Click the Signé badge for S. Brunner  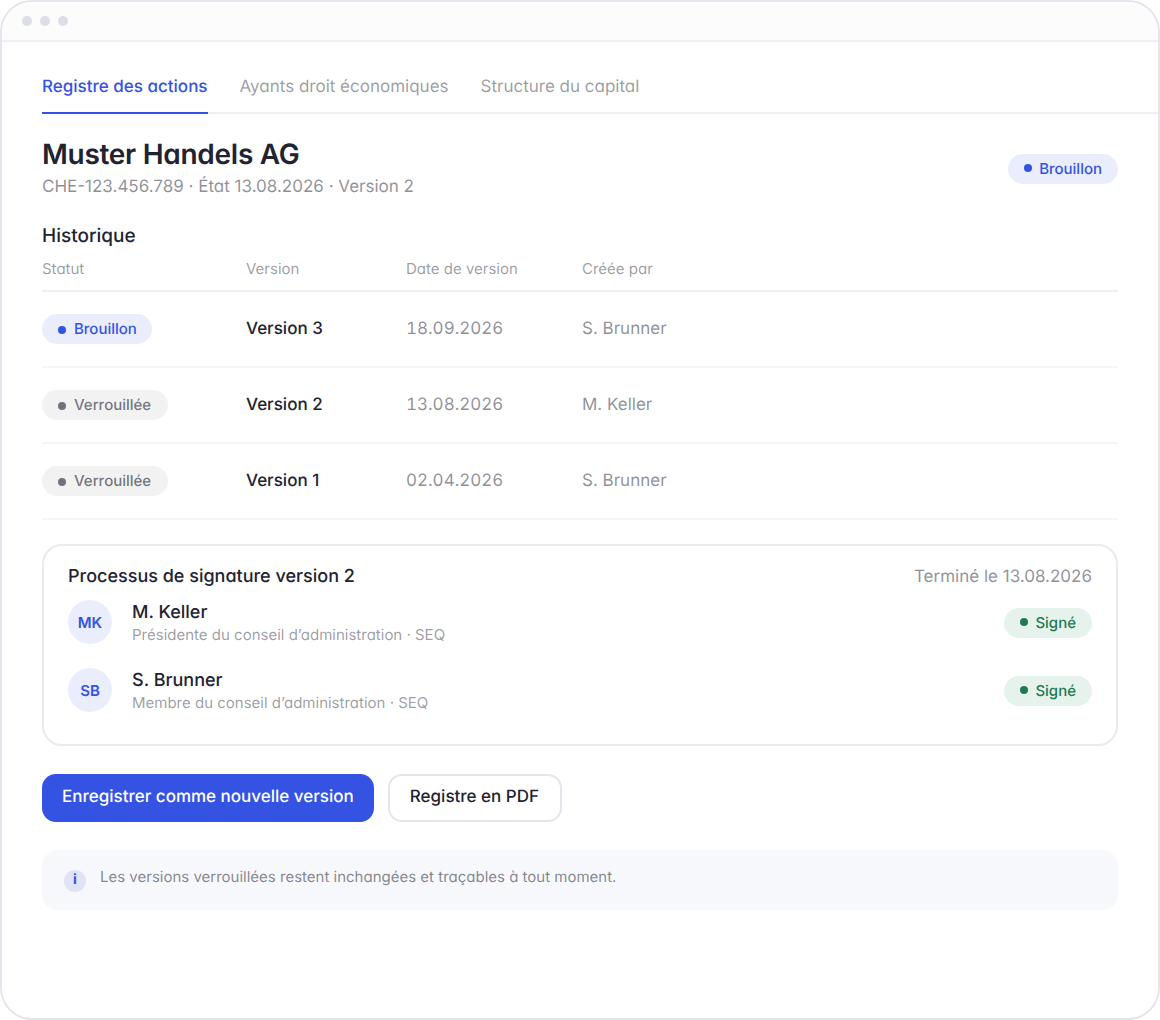pyautogui.click(x=1048, y=691)
